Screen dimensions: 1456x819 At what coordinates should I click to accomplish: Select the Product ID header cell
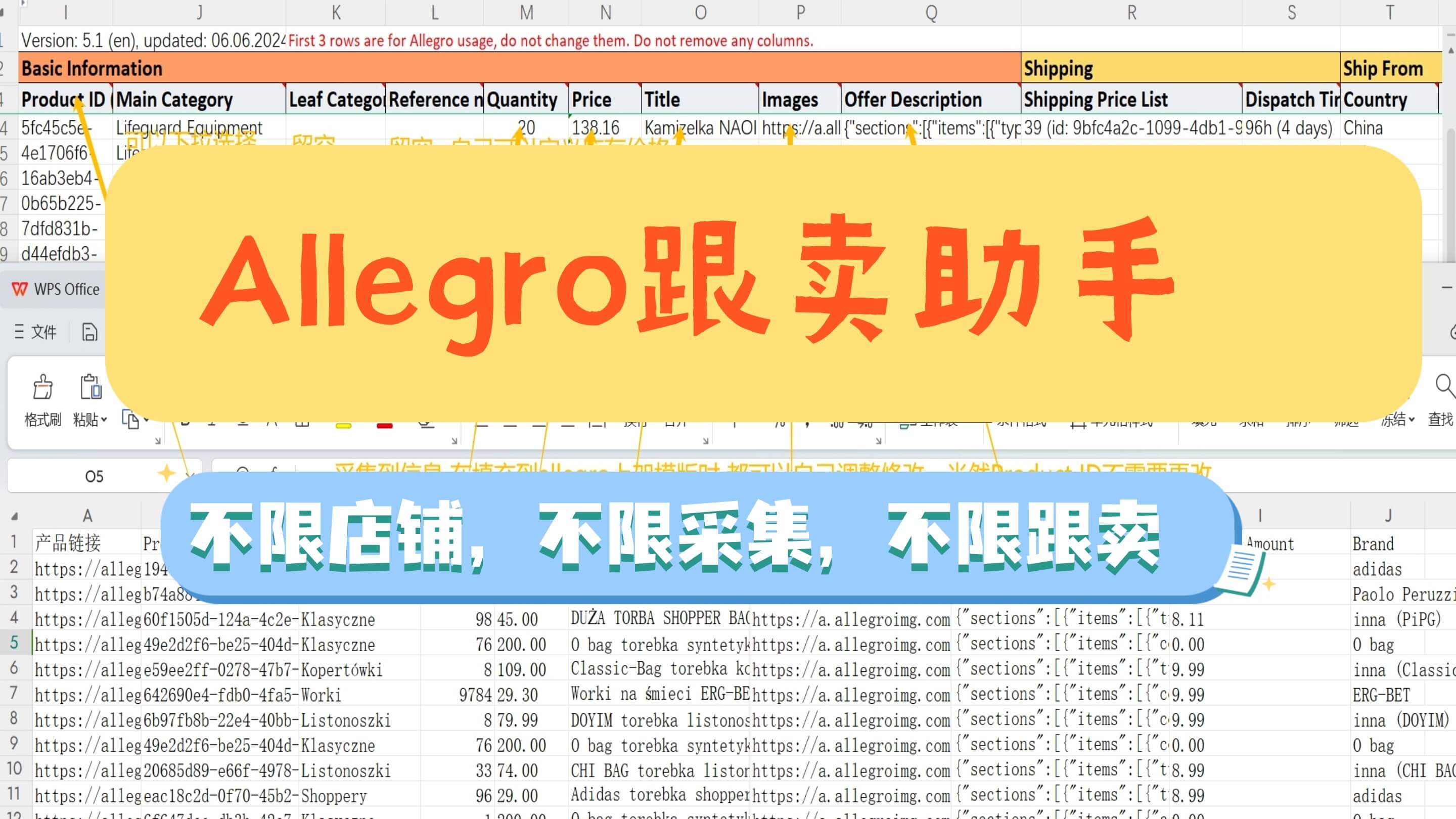(66, 100)
